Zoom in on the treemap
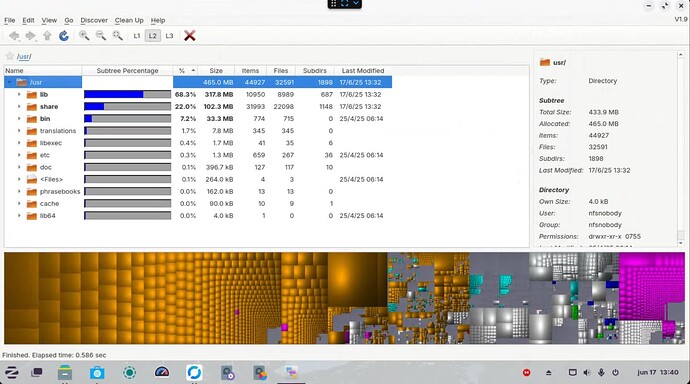Viewport: 690px width, 384px height. (84, 36)
